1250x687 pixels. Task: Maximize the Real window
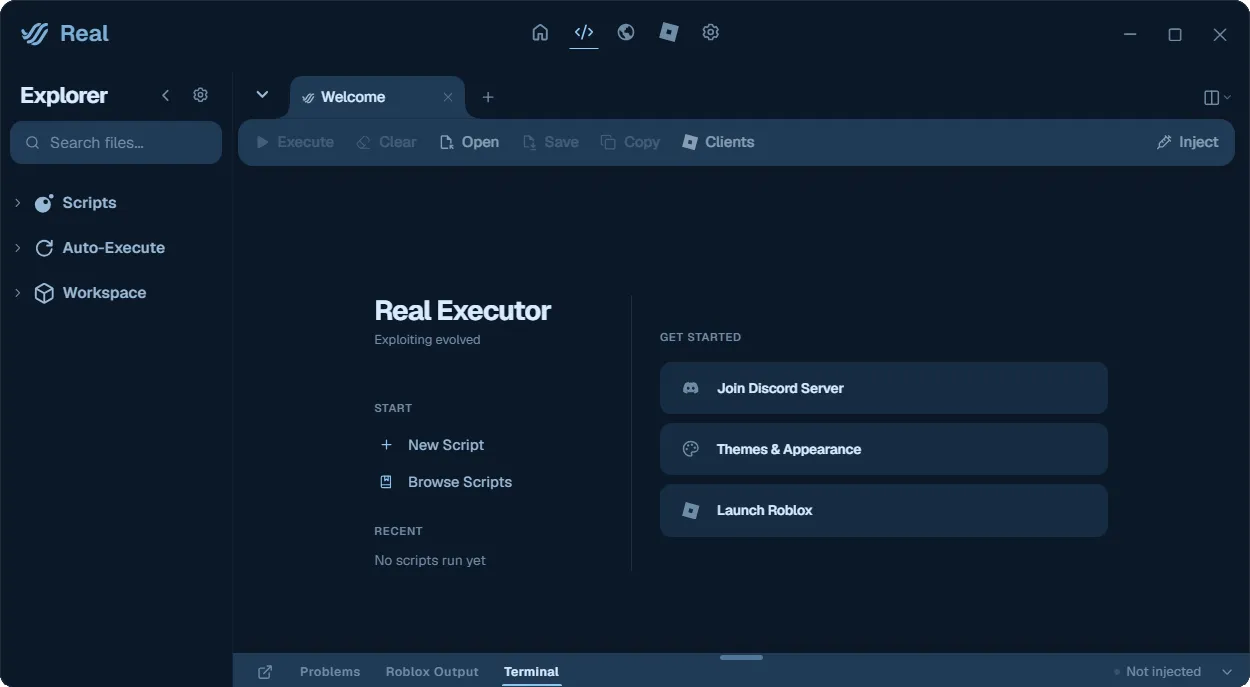(x=1175, y=34)
